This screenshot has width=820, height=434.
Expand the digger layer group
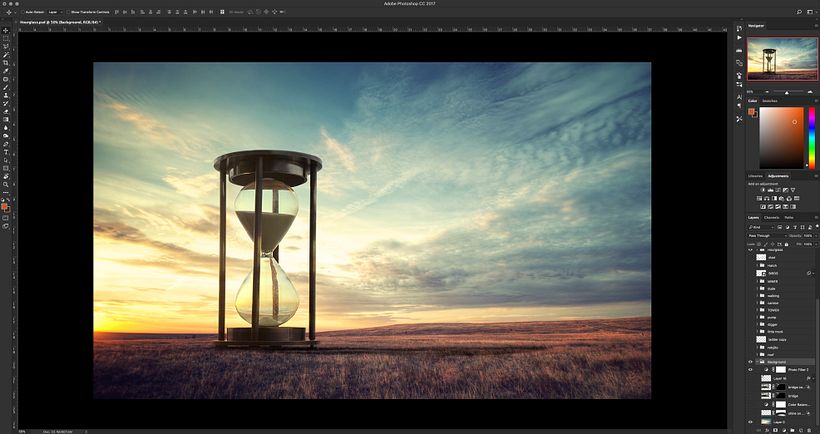tap(757, 324)
